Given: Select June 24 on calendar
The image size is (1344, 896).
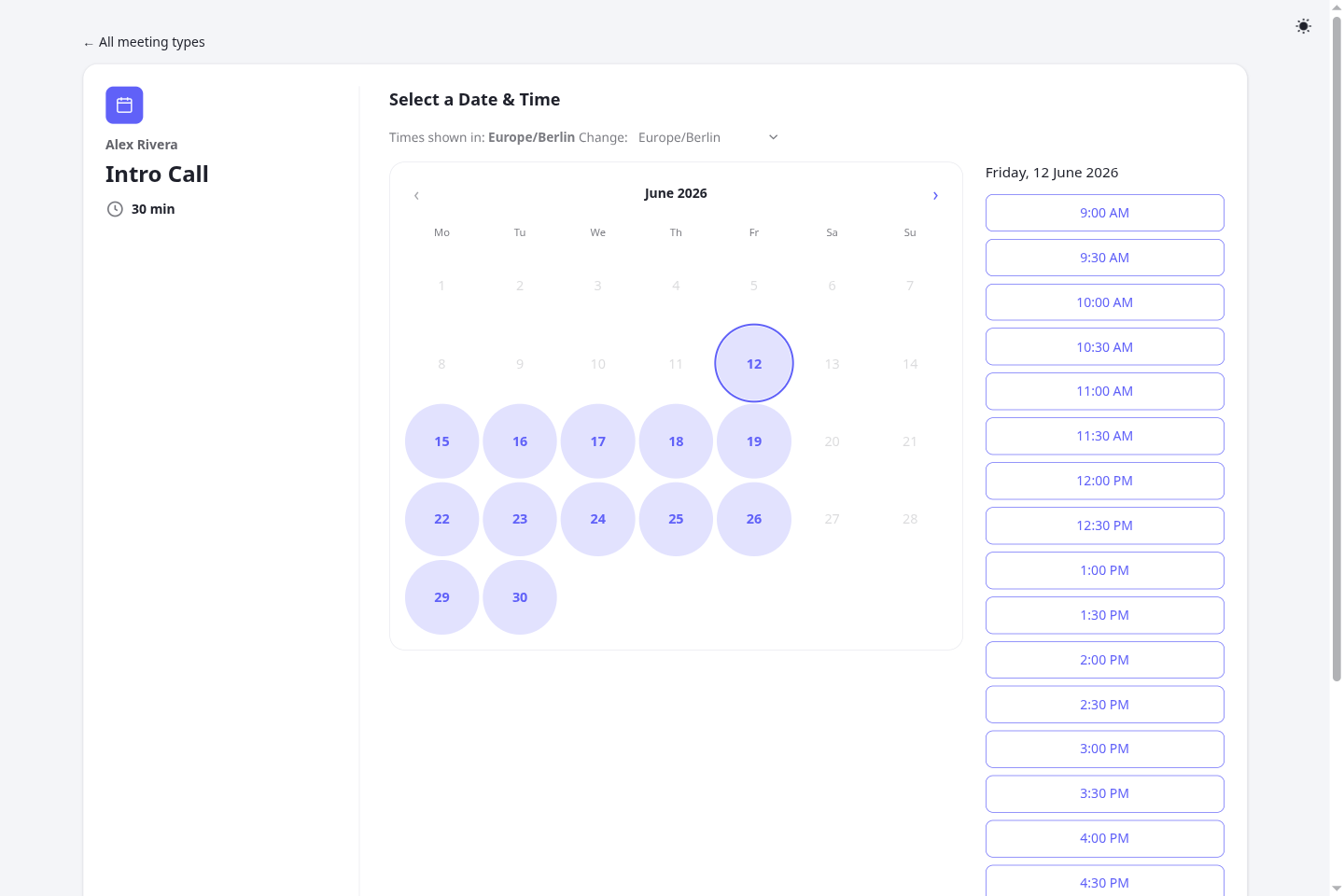Looking at the screenshot, I should pyautogui.click(x=598, y=519).
